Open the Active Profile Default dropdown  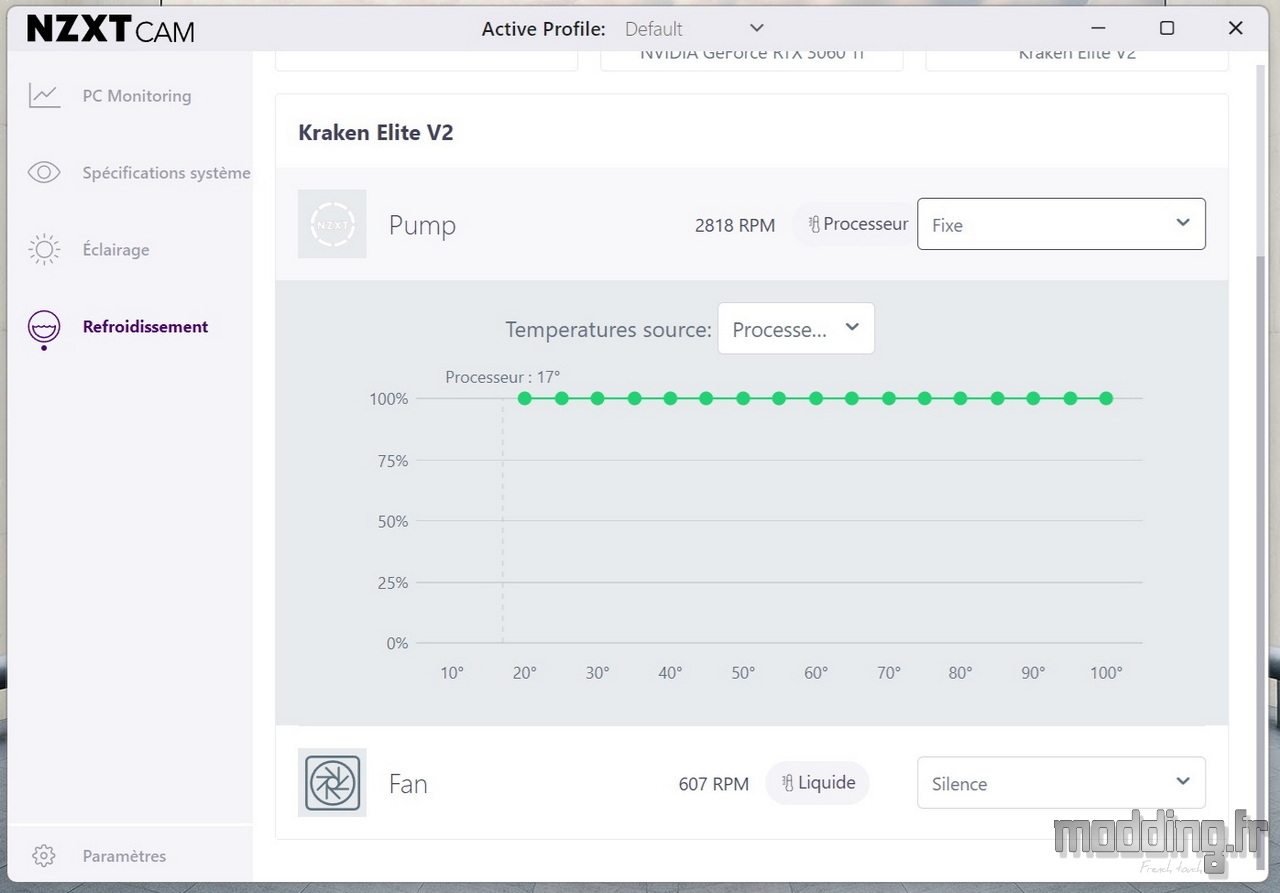pyautogui.click(x=694, y=29)
